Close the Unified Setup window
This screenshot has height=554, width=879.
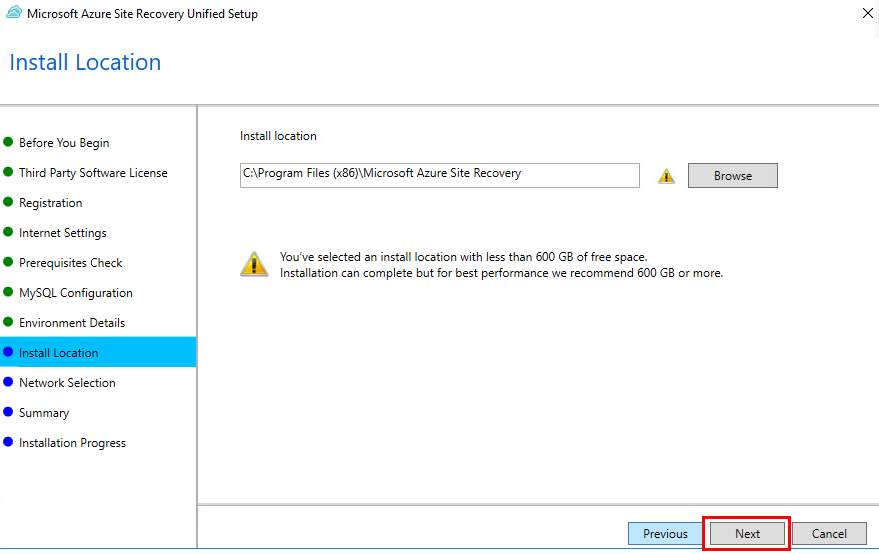click(867, 13)
